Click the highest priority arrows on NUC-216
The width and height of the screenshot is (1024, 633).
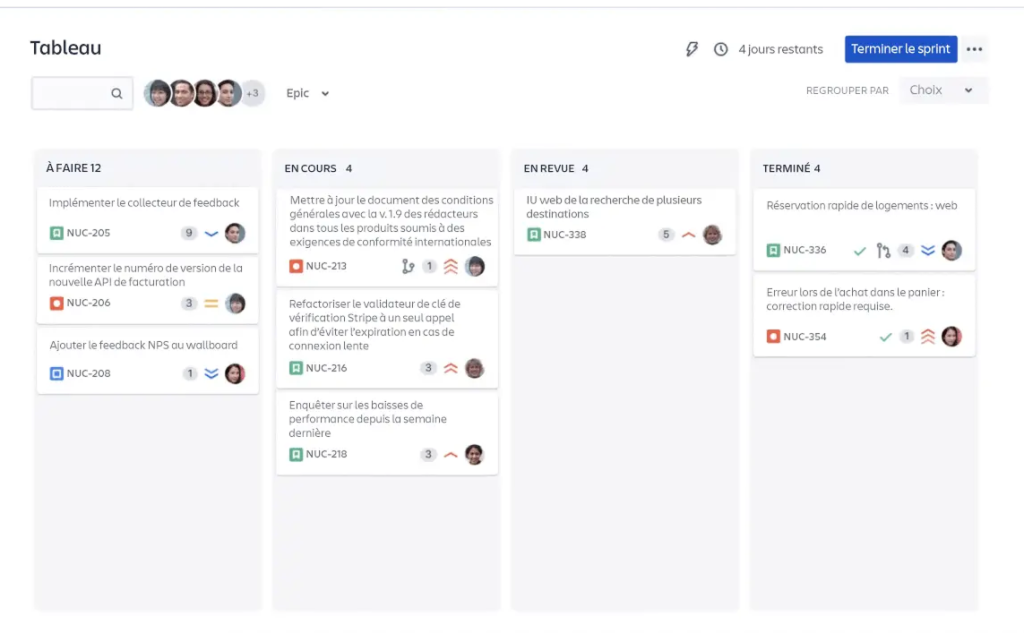(x=450, y=368)
